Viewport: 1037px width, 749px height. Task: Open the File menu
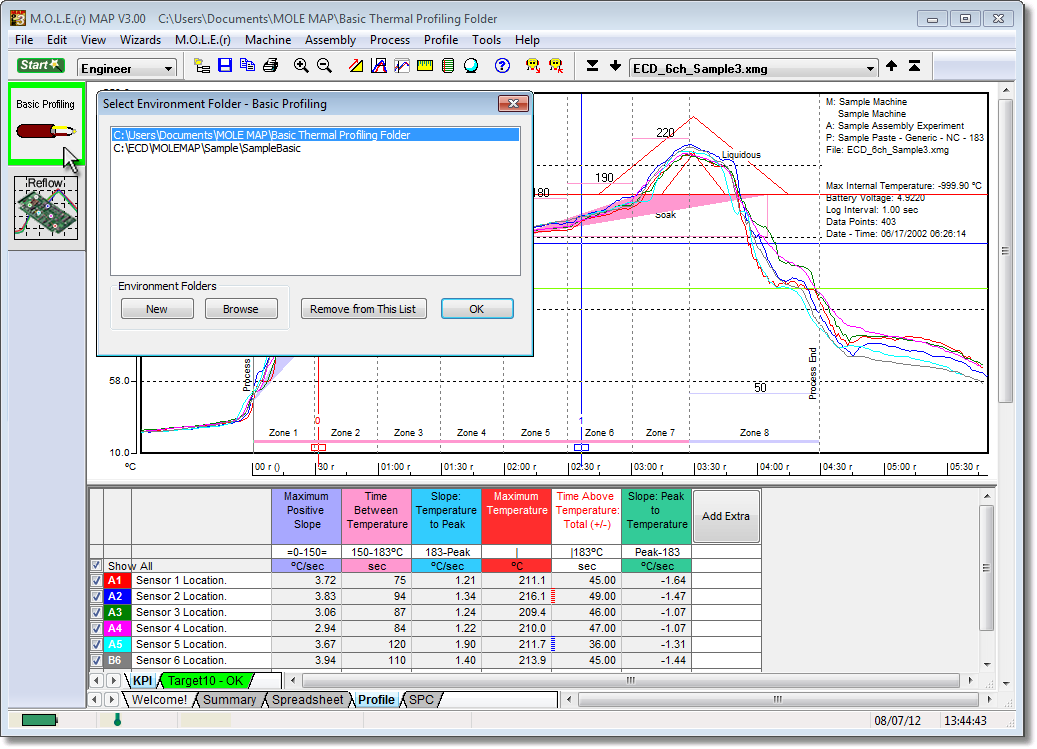click(24, 40)
